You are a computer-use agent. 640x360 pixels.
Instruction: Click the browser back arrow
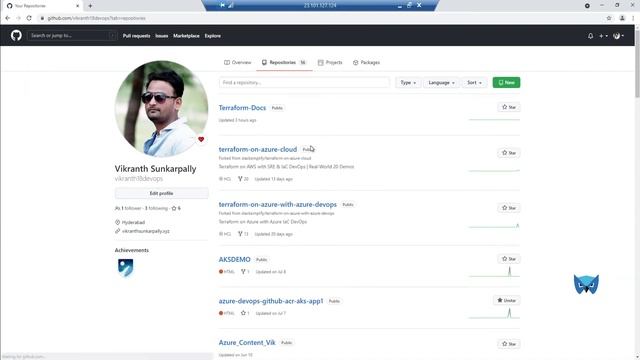[7, 18]
